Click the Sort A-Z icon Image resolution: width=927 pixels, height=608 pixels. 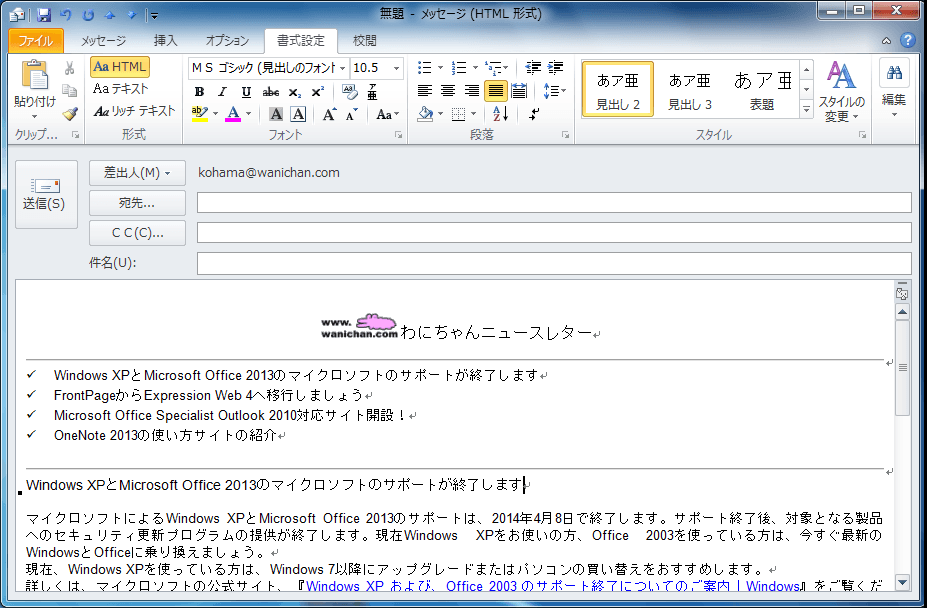500,114
